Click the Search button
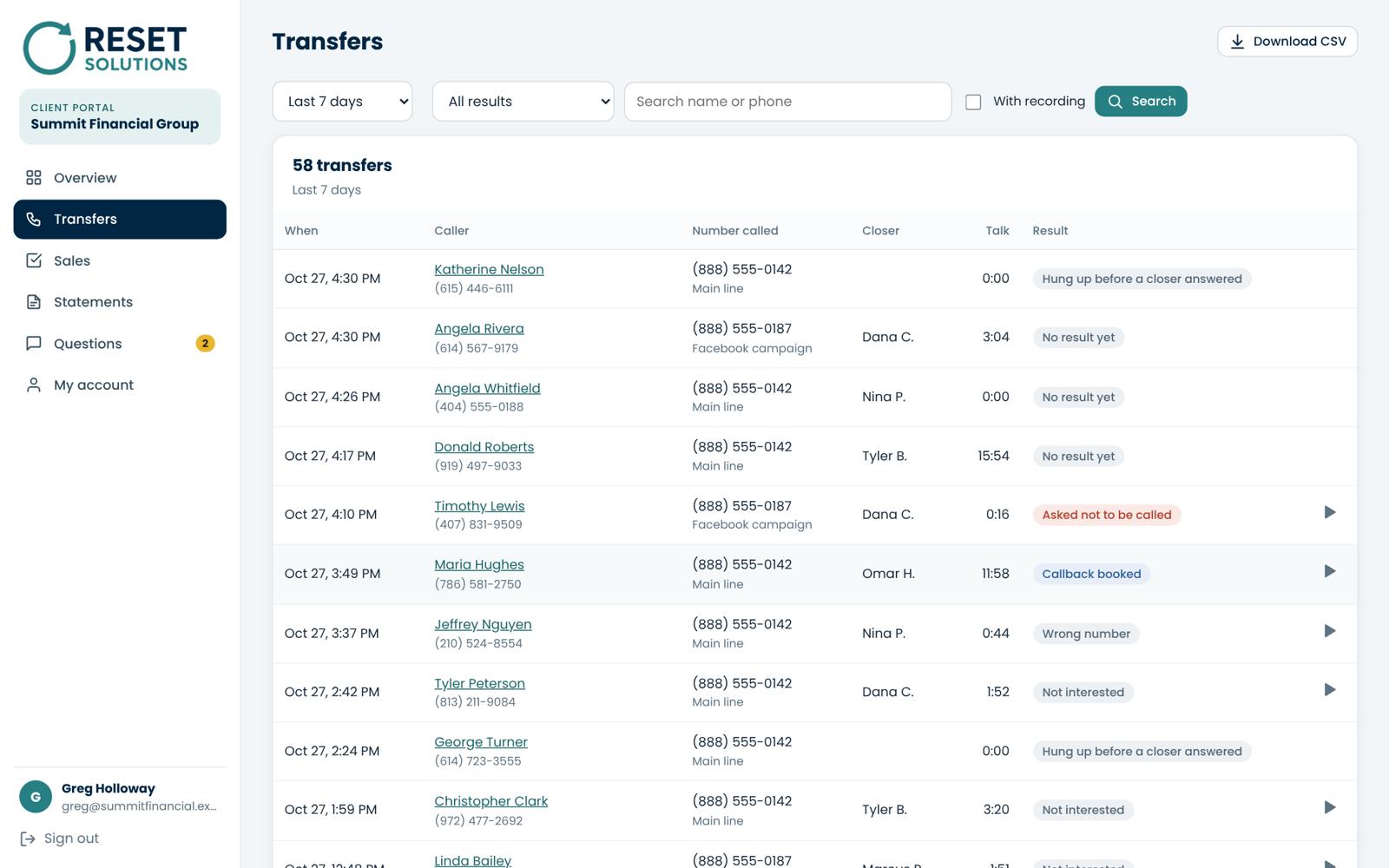 (1141, 102)
